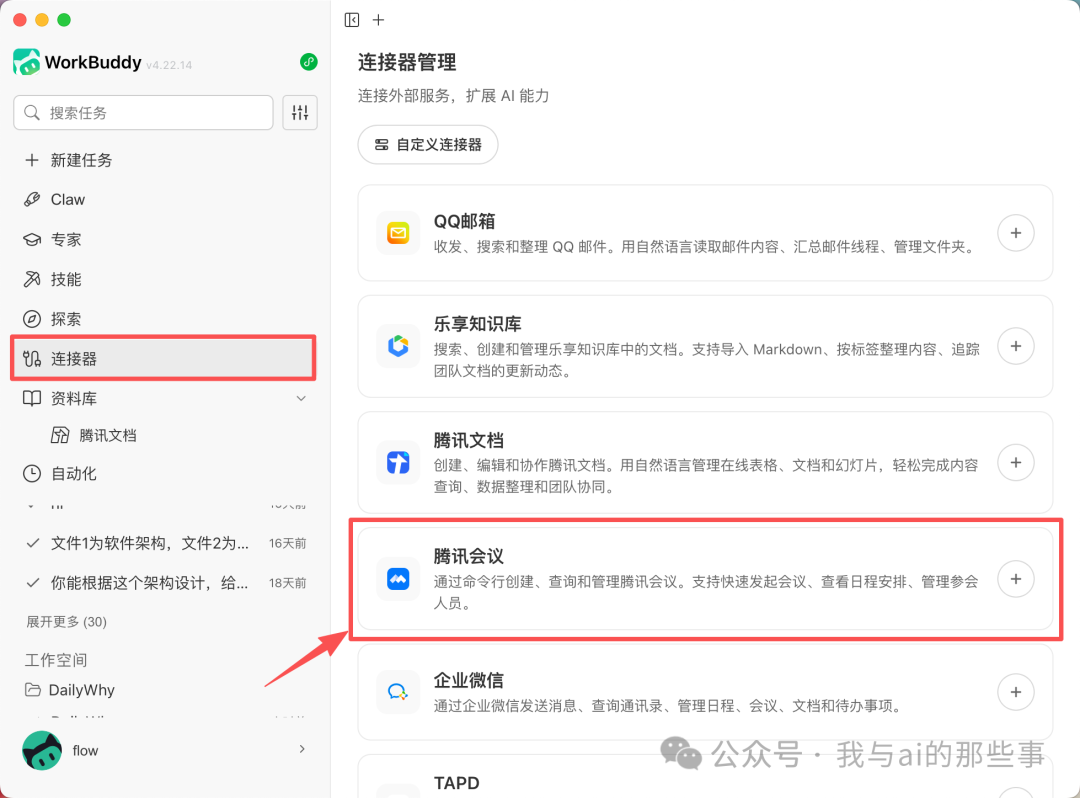The height and width of the screenshot is (798, 1080).
Task: Open the 探索 section
Action: click(163, 319)
